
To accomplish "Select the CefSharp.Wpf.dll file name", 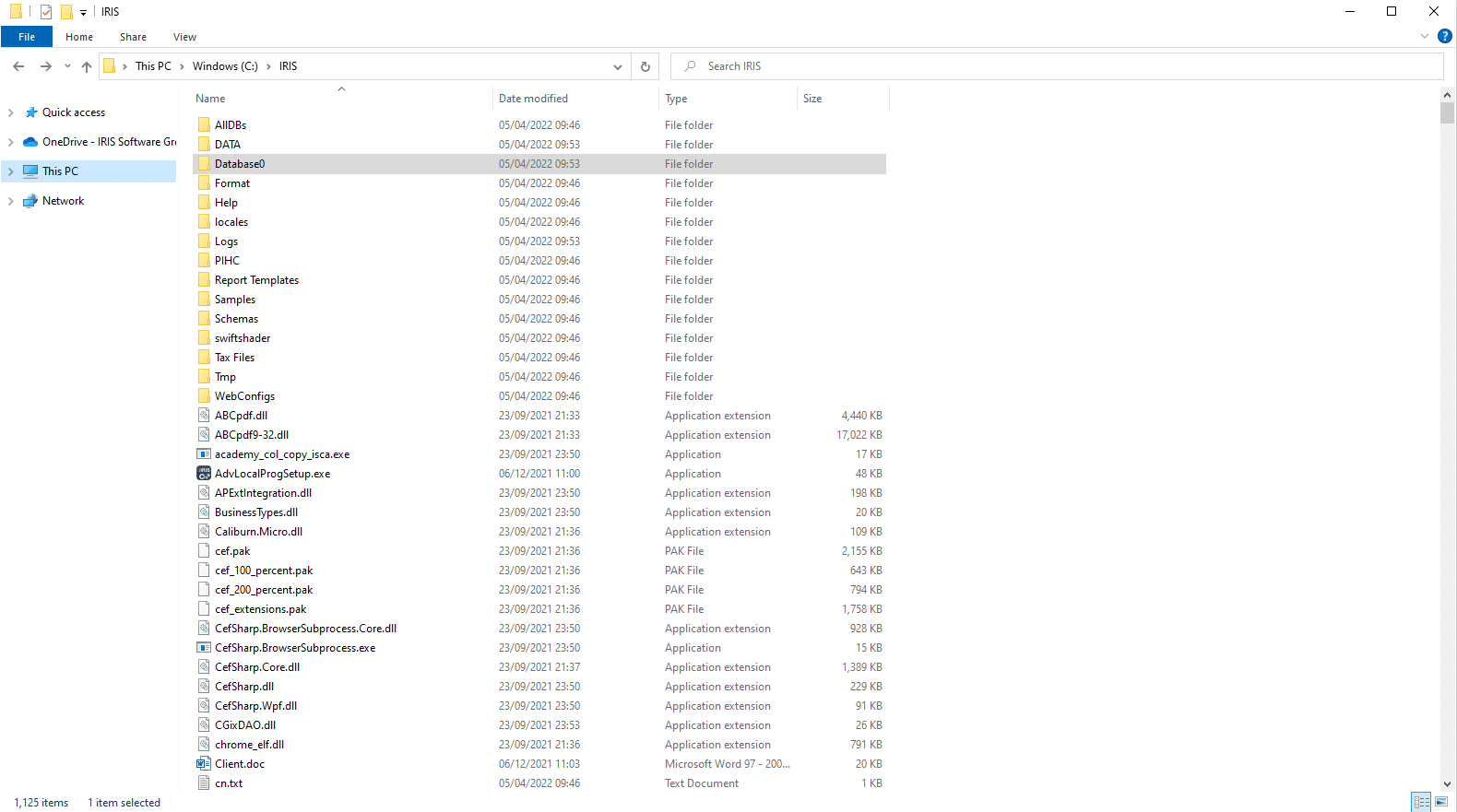I will (x=255, y=705).
